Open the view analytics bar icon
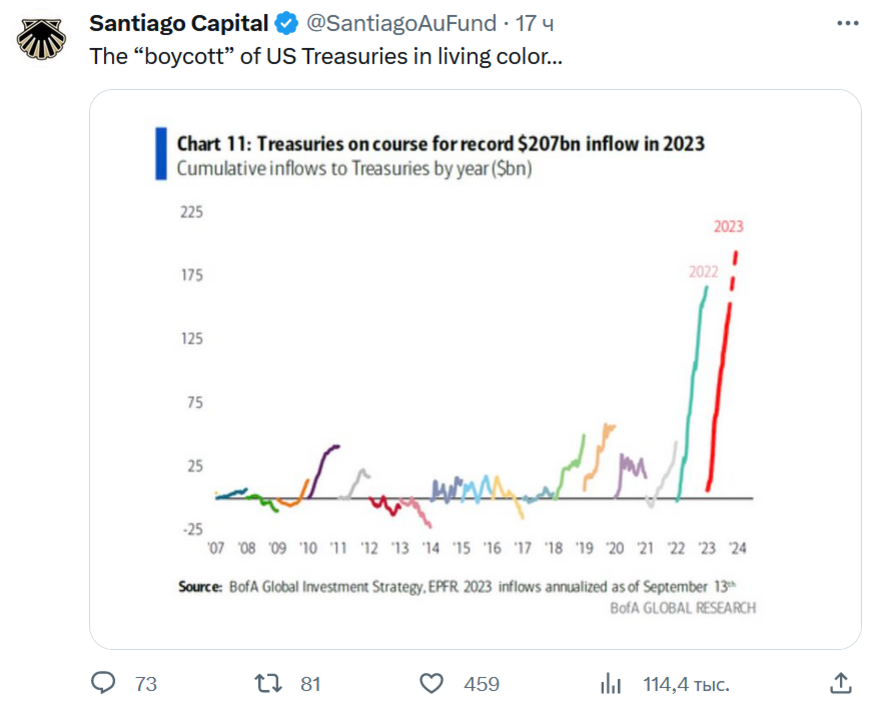878x713 pixels. coord(609,683)
